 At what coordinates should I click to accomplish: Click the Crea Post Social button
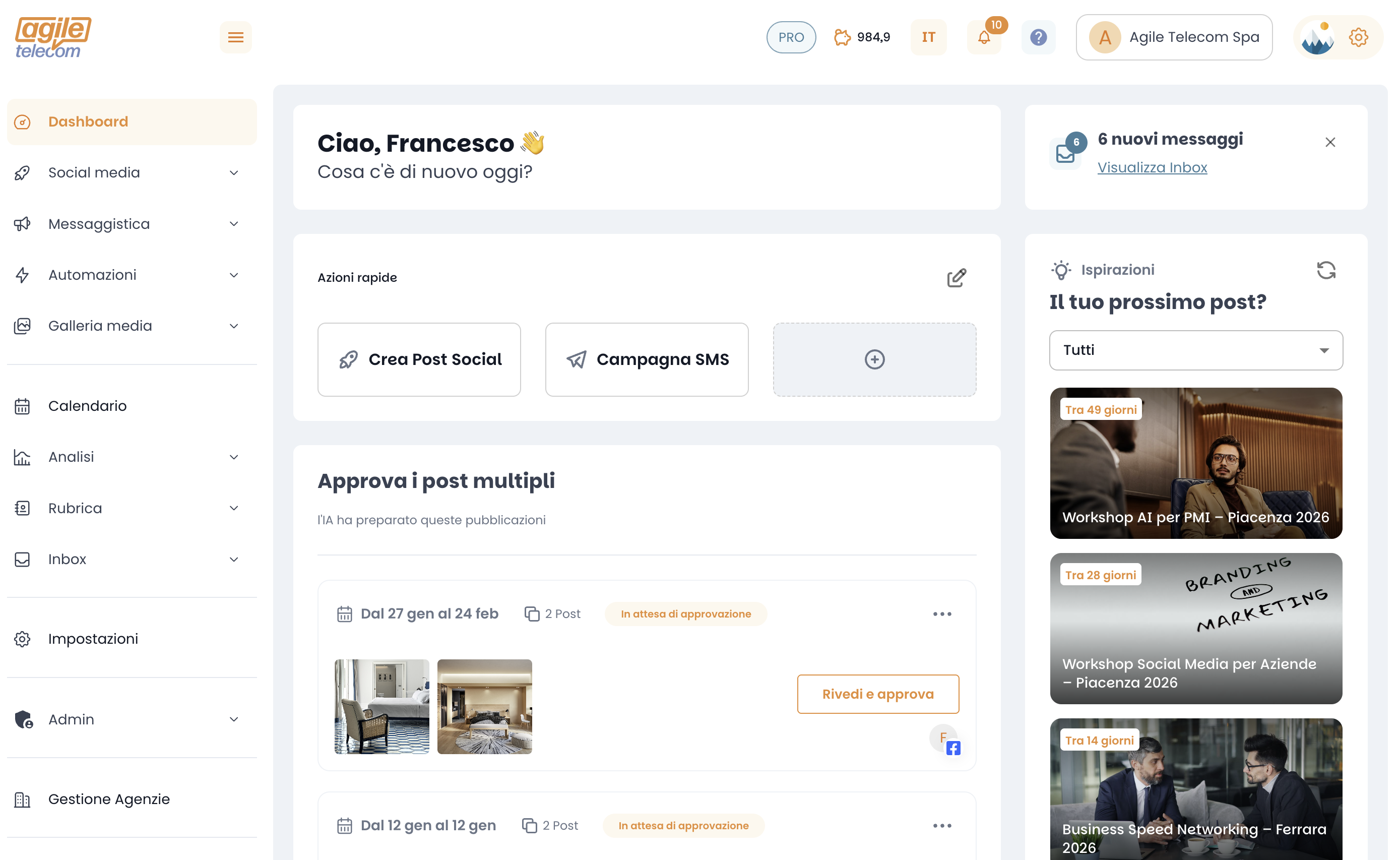pyautogui.click(x=419, y=359)
